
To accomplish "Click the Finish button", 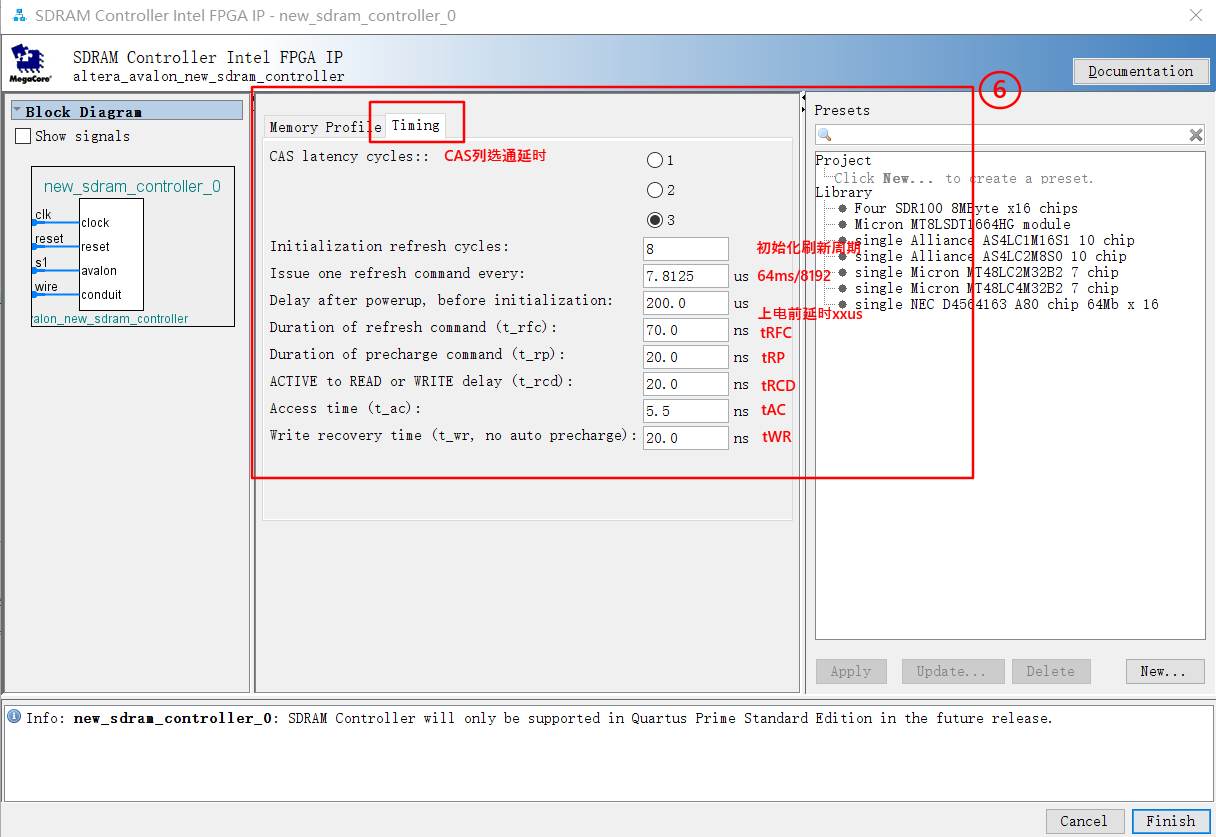I will (x=1171, y=821).
